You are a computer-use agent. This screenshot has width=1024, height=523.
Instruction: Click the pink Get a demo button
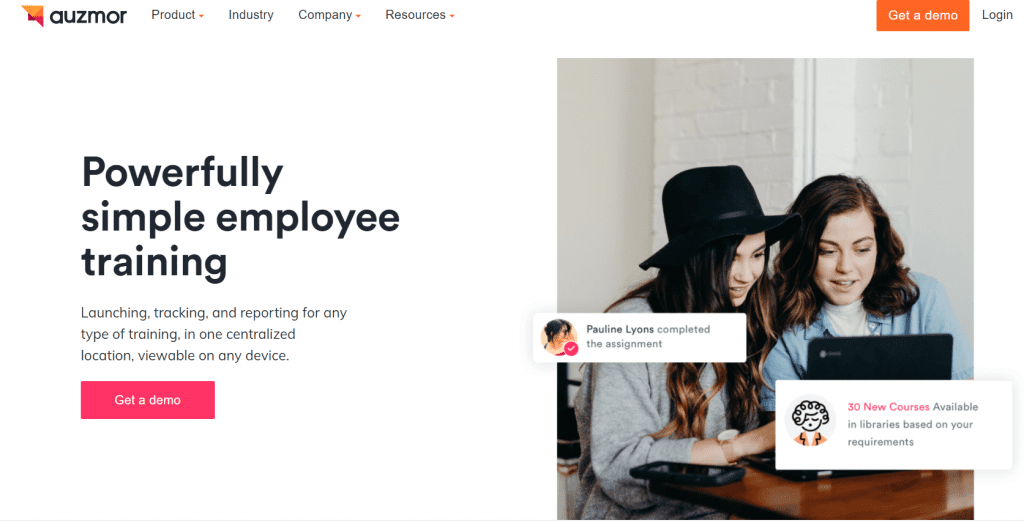(x=148, y=400)
